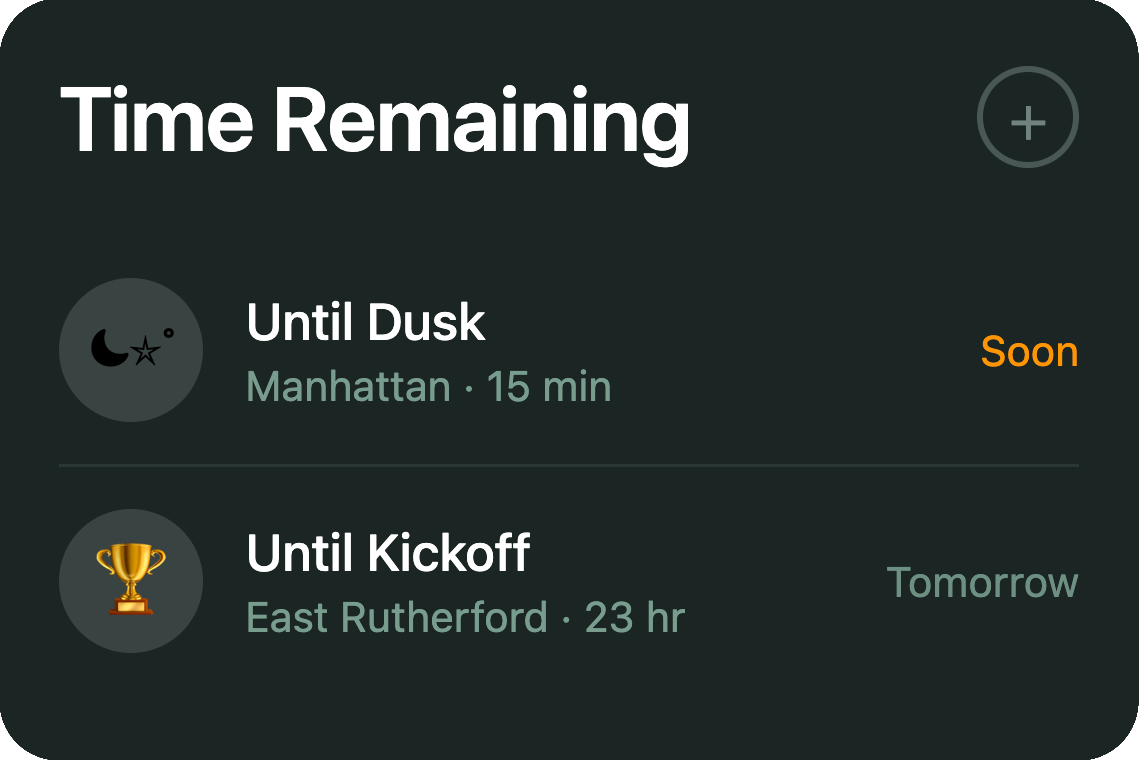The height and width of the screenshot is (760, 1141).
Task: Tap the Manhattan · 15 min subtitle
Action: click(x=429, y=388)
